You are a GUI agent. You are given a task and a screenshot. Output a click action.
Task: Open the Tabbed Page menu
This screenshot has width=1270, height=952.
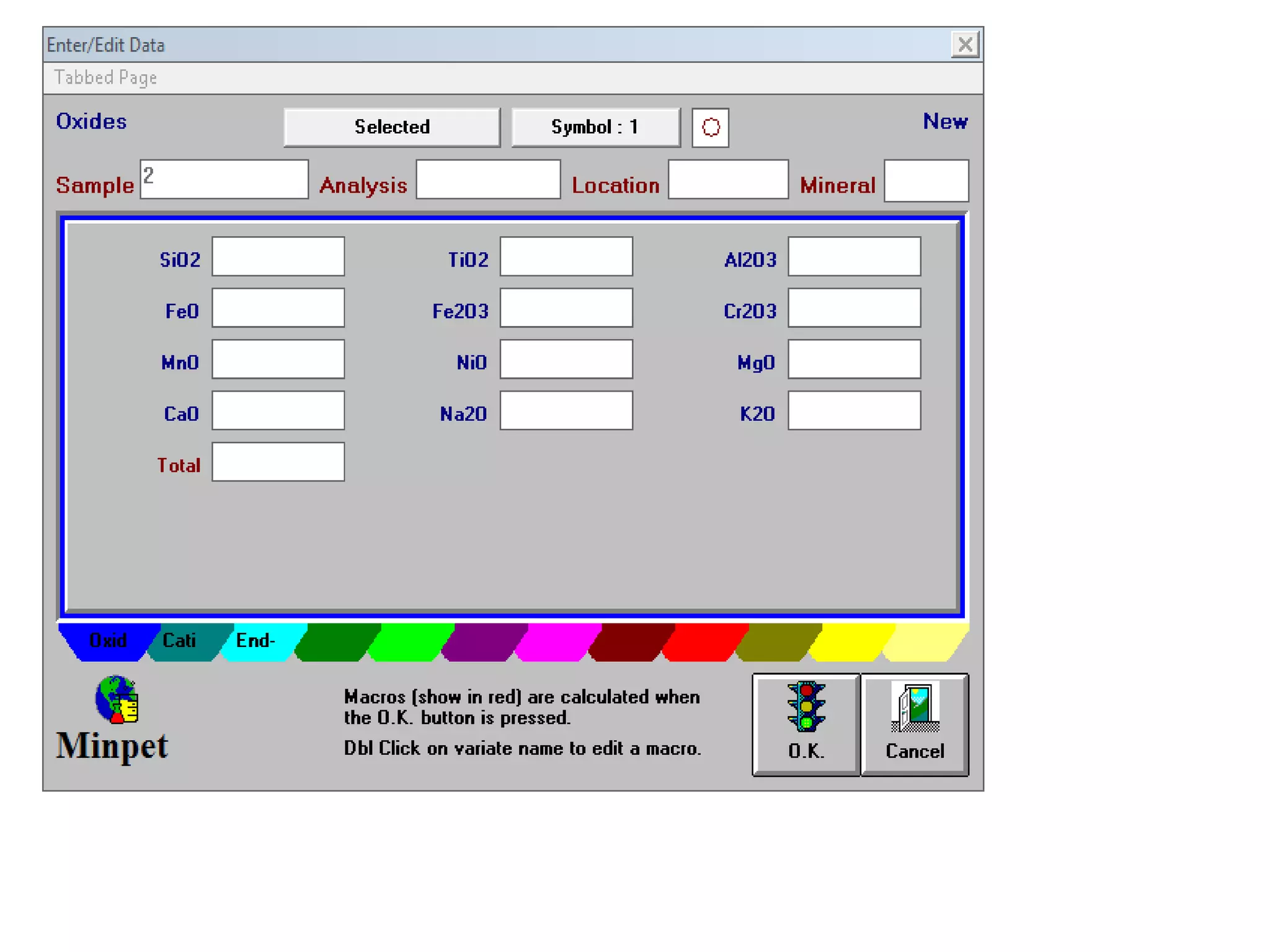105,78
